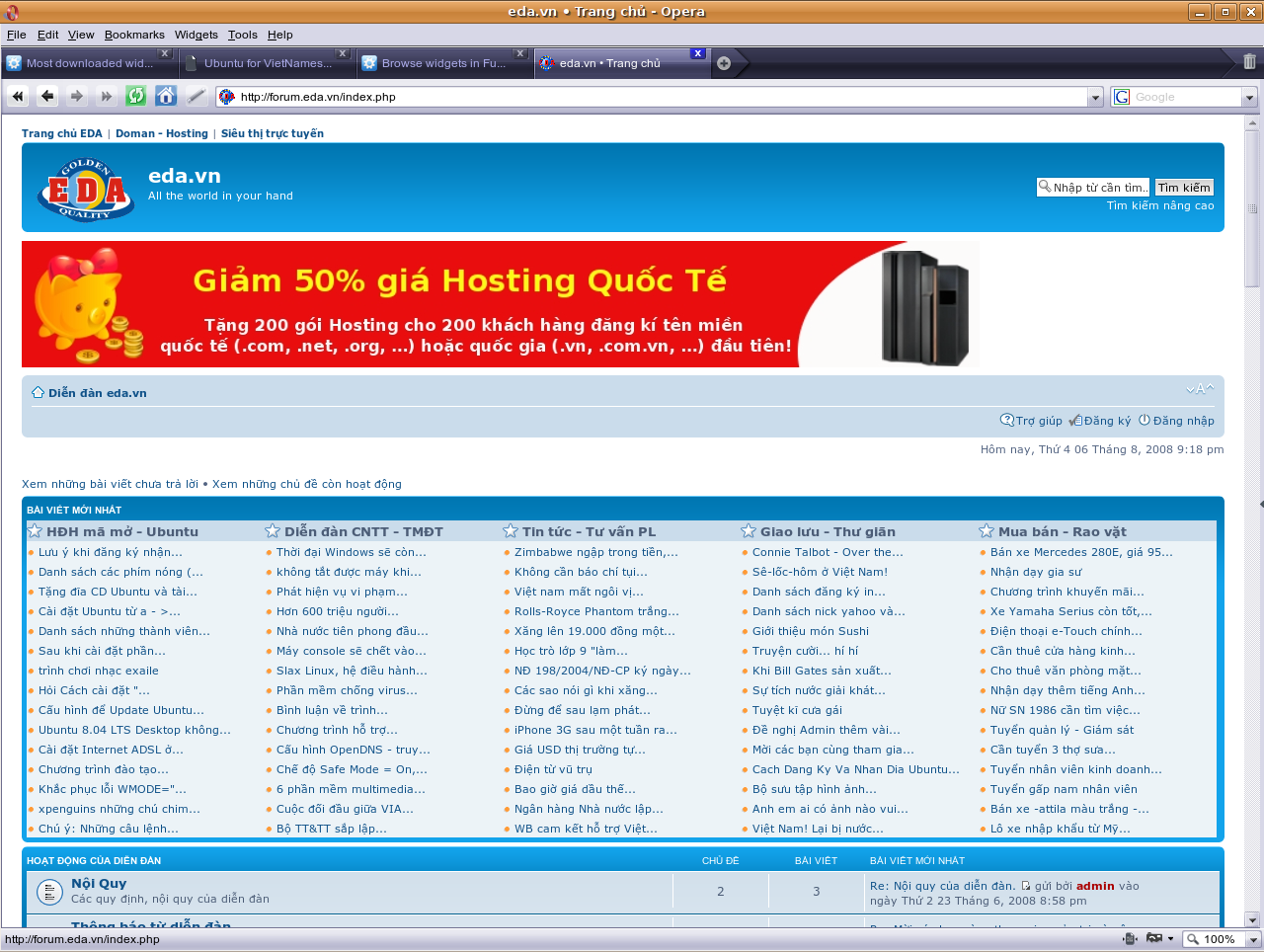Click the show images status bar icon

coord(1152,939)
